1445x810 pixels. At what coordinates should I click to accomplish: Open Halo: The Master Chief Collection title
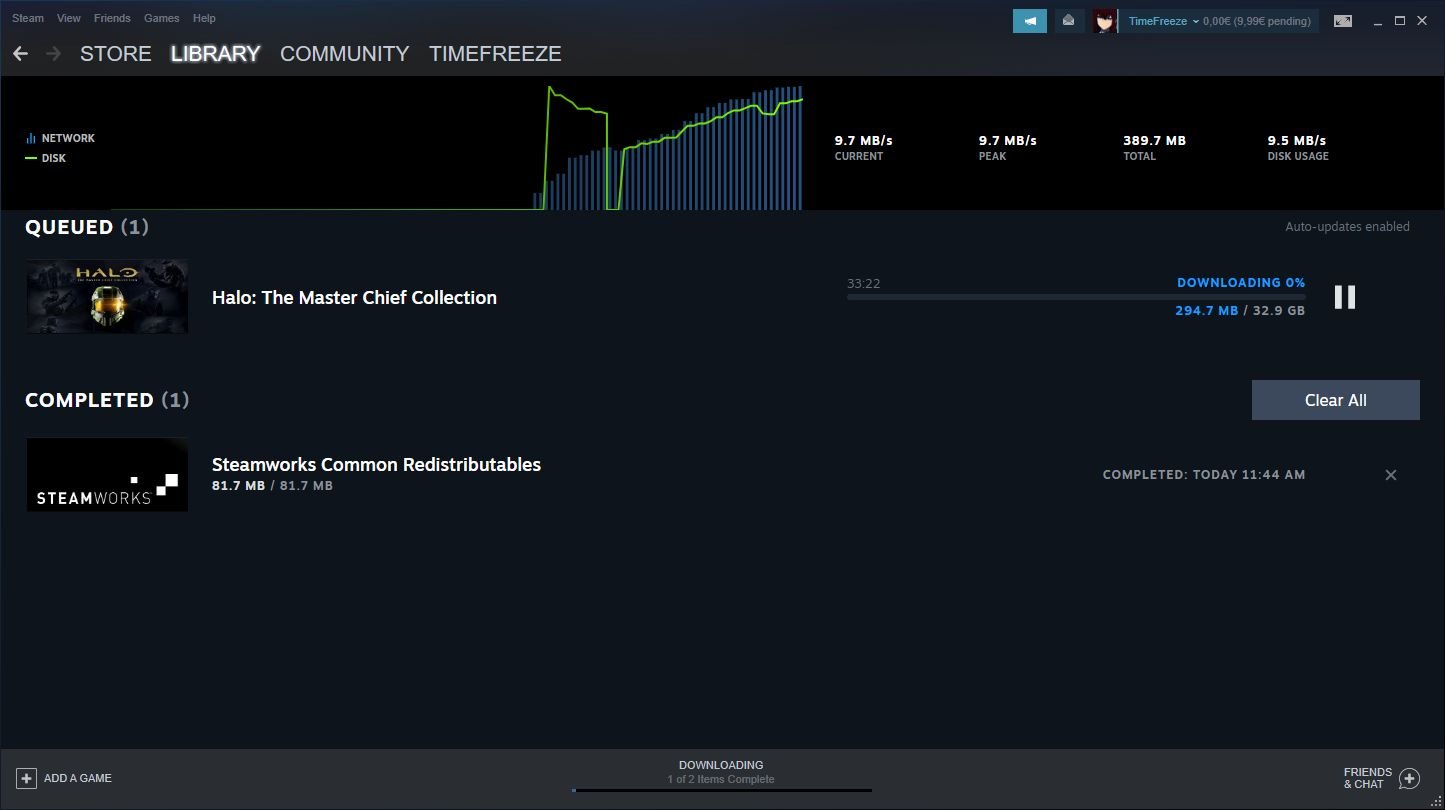(x=354, y=297)
